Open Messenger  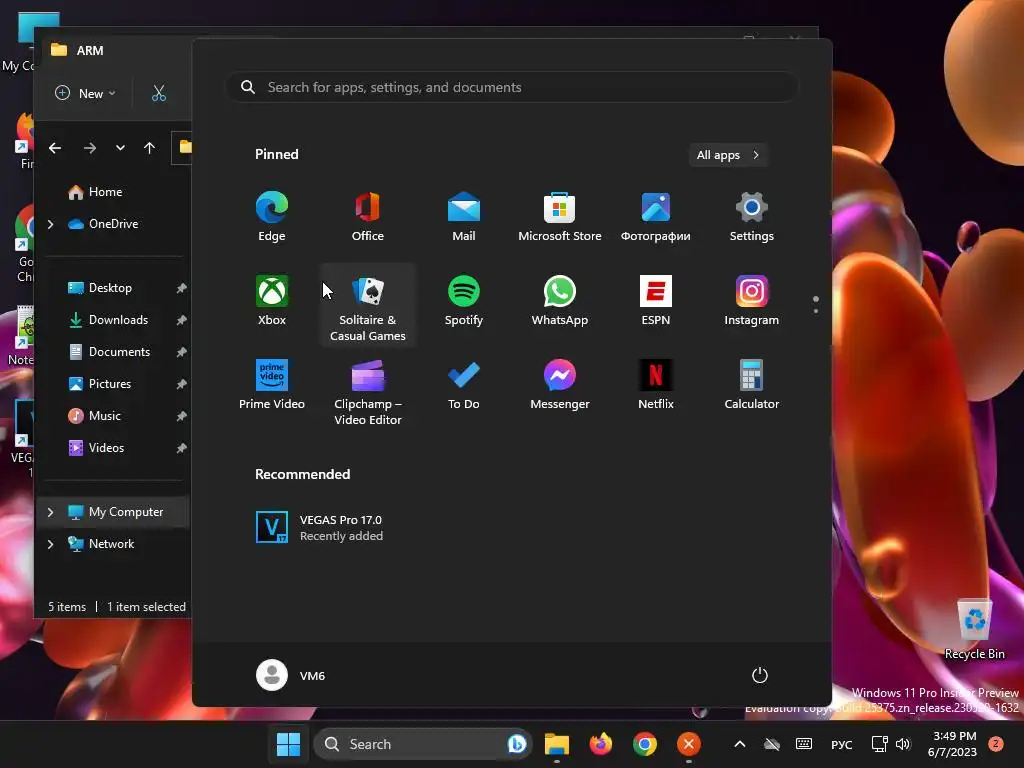tap(560, 385)
